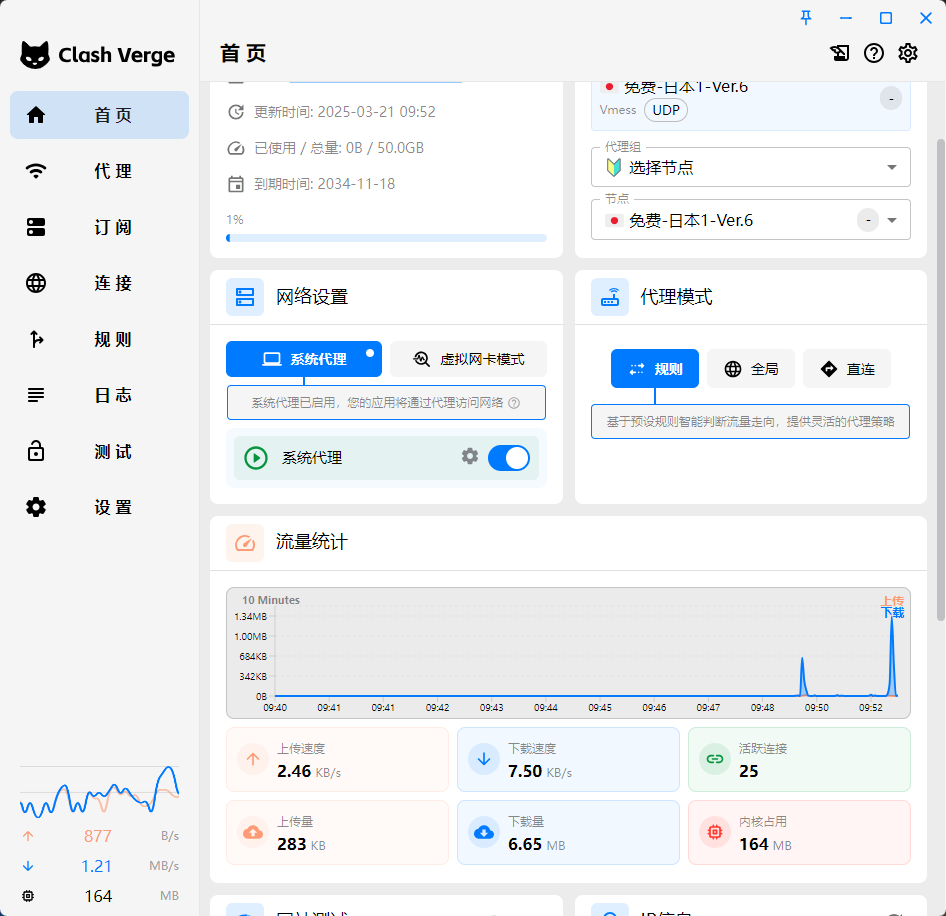Click the 下载 chart legend label
This screenshot has height=916, width=946.
(x=892, y=613)
